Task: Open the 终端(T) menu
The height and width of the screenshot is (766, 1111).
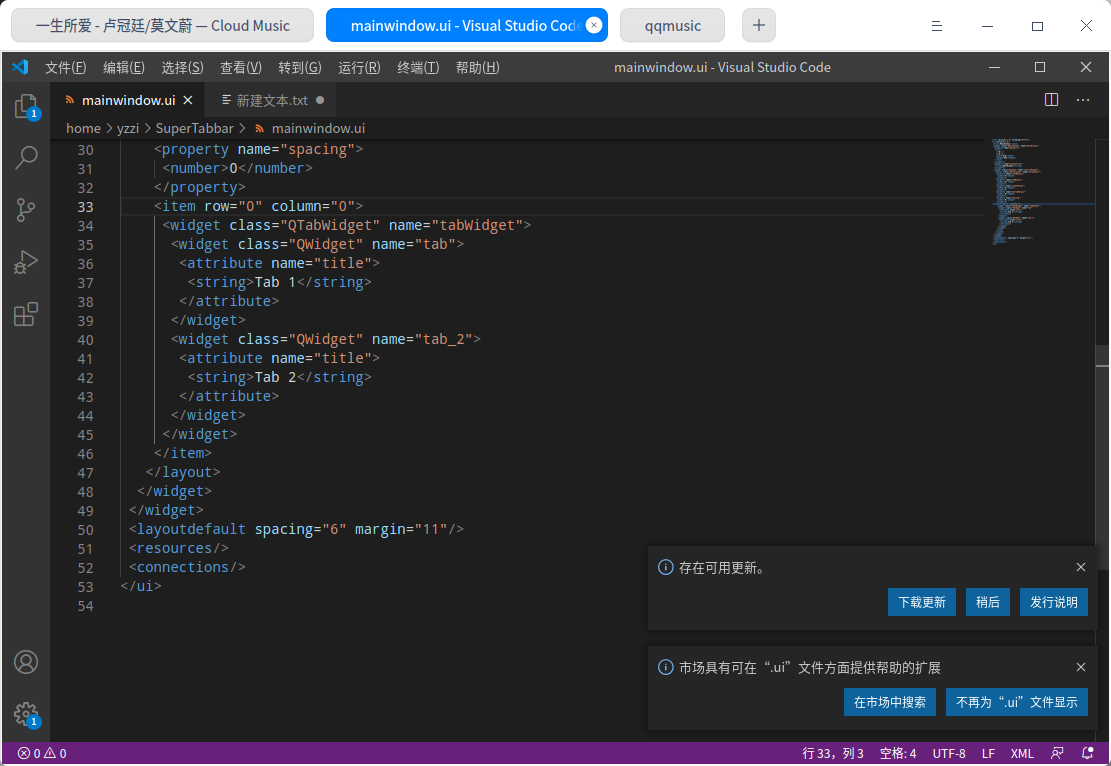Action: click(x=418, y=67)
